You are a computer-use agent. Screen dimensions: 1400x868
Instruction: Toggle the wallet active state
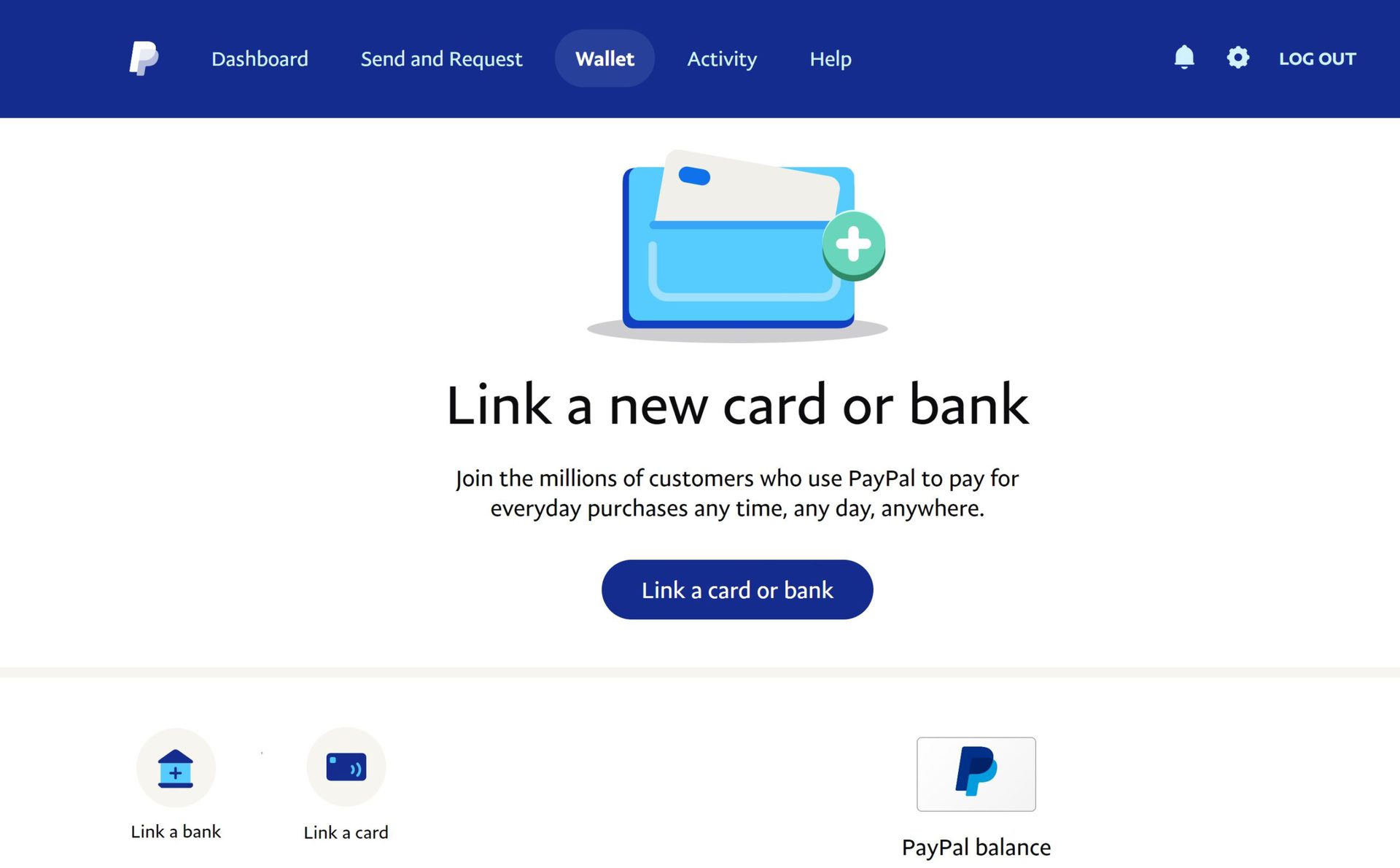(x=605, y=58)
